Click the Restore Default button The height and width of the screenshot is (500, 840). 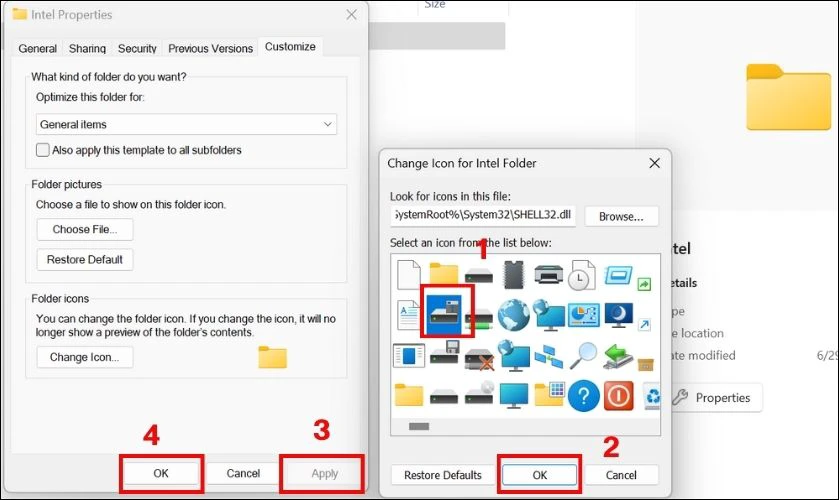pyautogui.click(x=85, y=259)
